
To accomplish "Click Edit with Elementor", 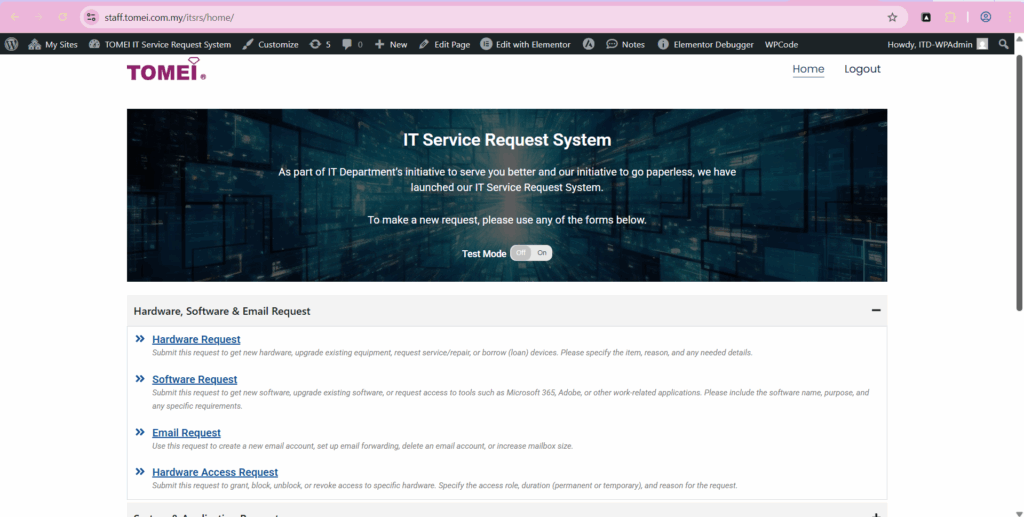I will pos(525,44).
